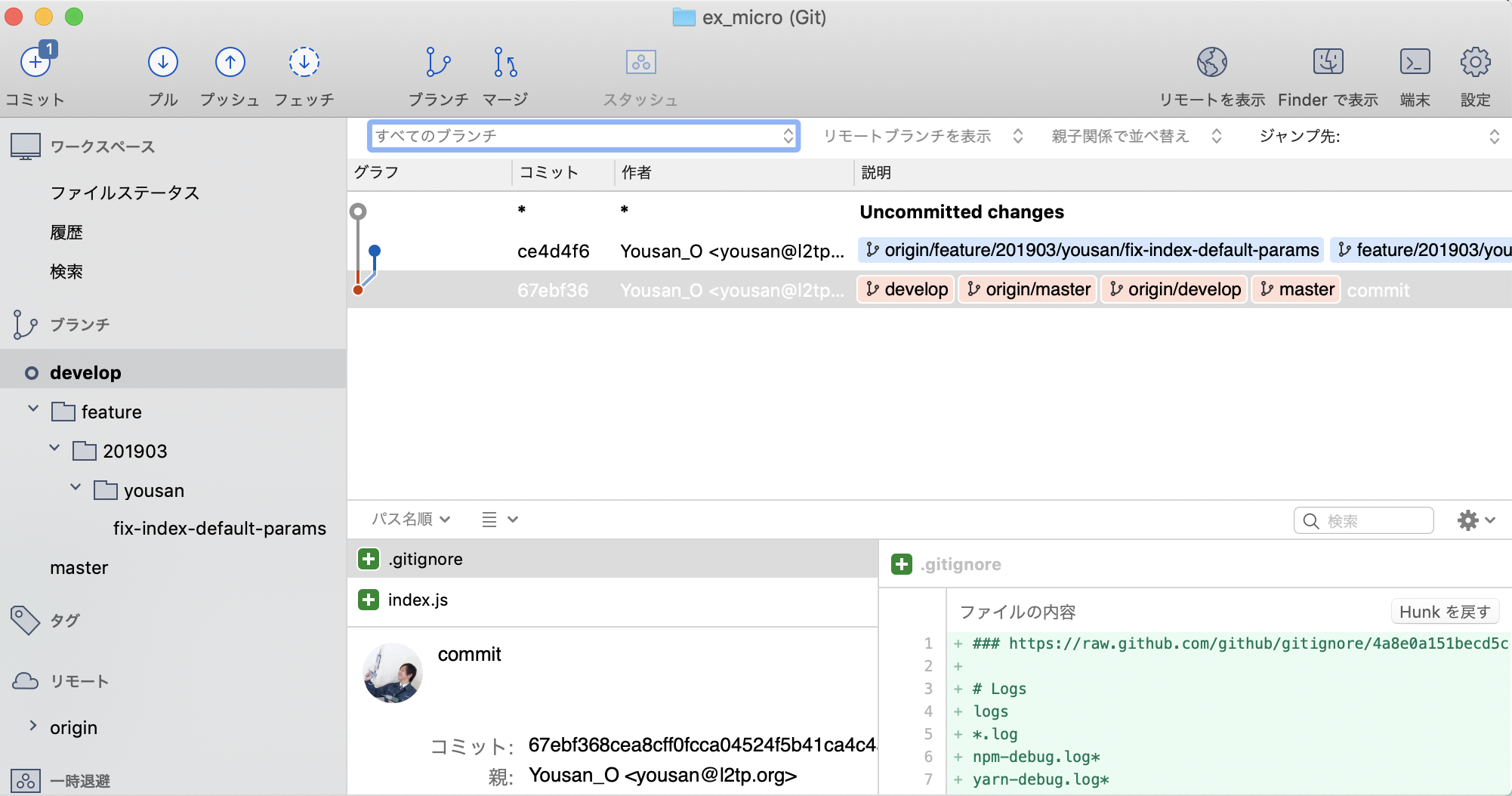Open 履歴 in the sidebar
This screenshot has width=1512, height=796.
[67, 232]
